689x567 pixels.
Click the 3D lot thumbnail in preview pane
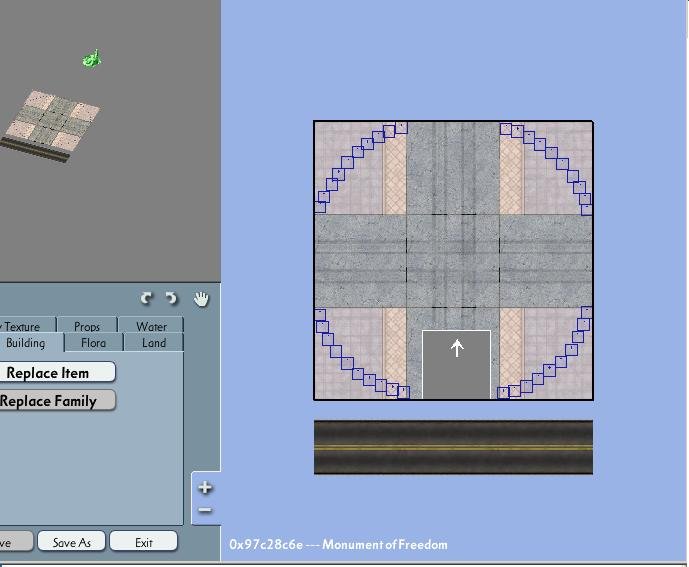(51, 126)
